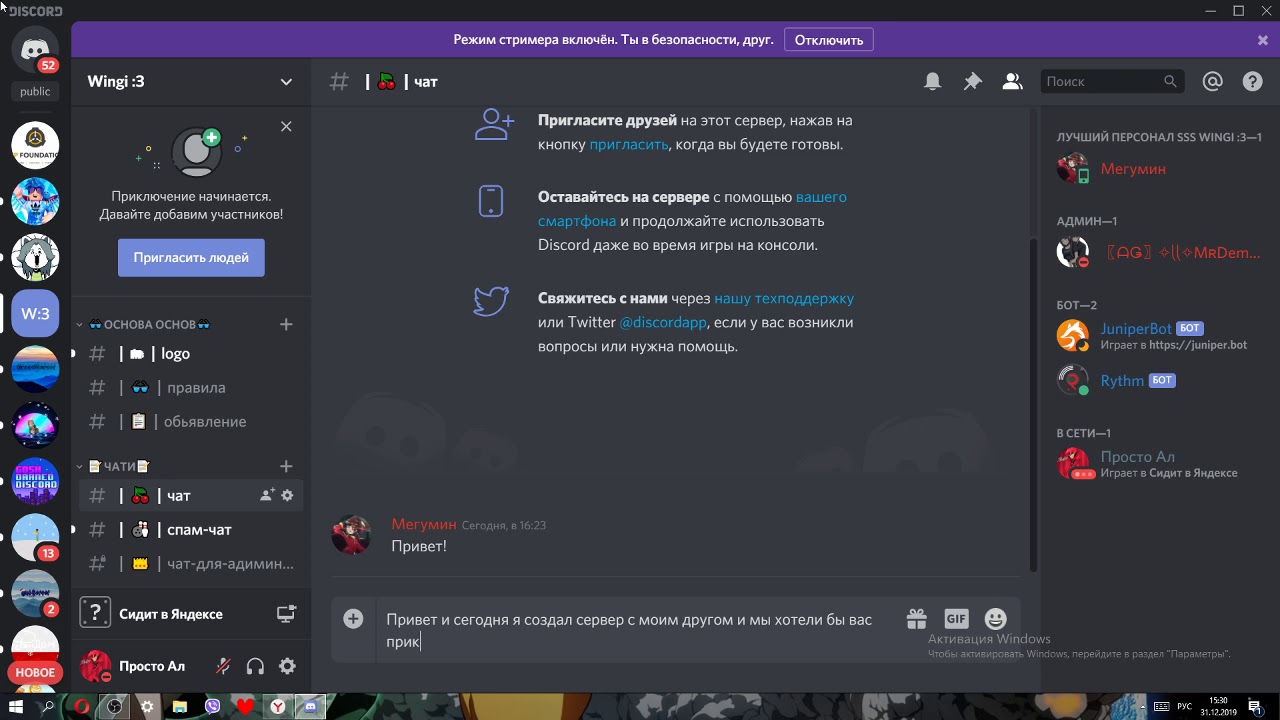Click the chat area scrollbar
1280x720 pixels.
click(1034, 404)
